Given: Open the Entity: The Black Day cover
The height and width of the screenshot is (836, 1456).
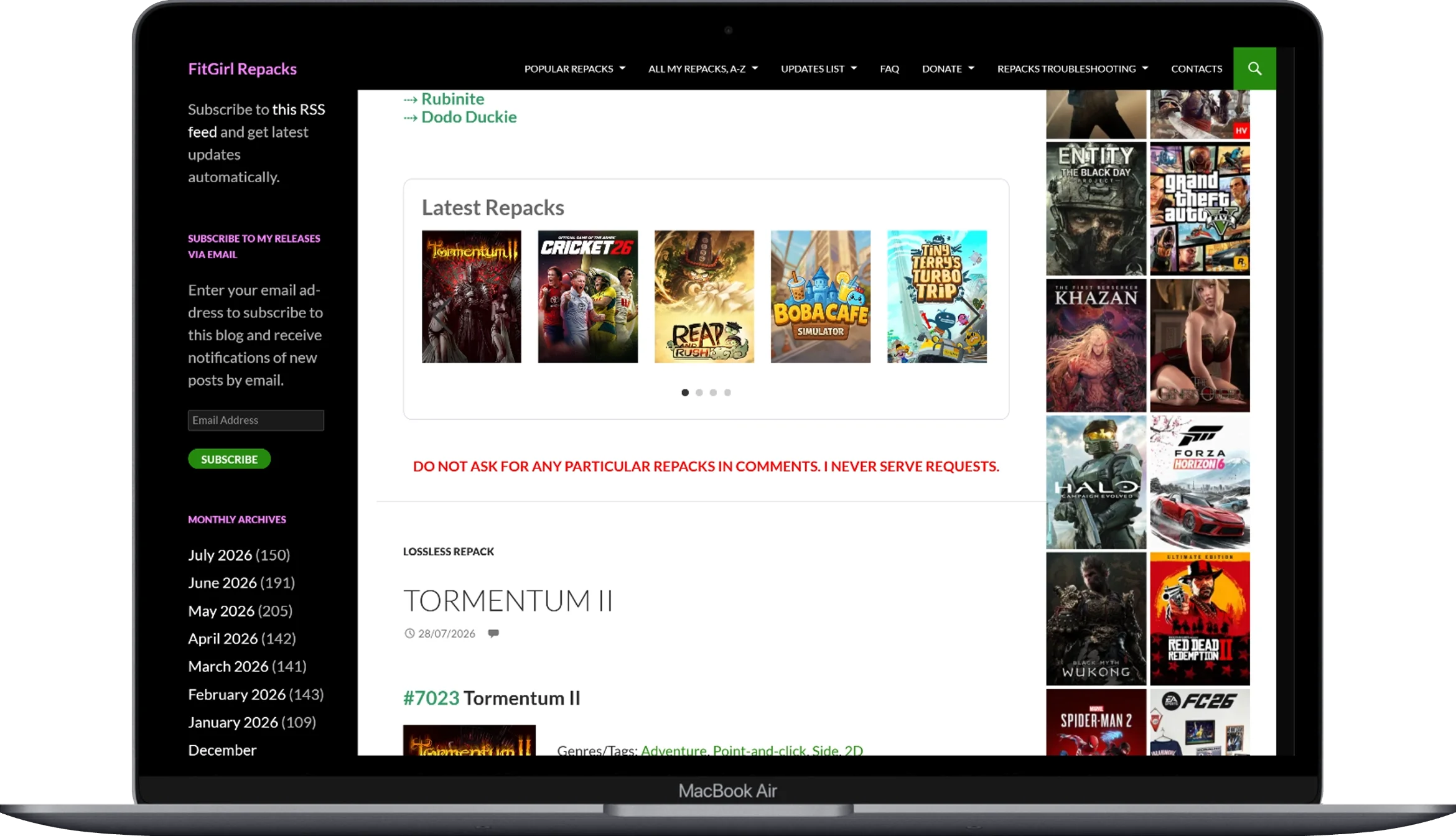Looking at the screenshot, I should (x=1096, y=209).
